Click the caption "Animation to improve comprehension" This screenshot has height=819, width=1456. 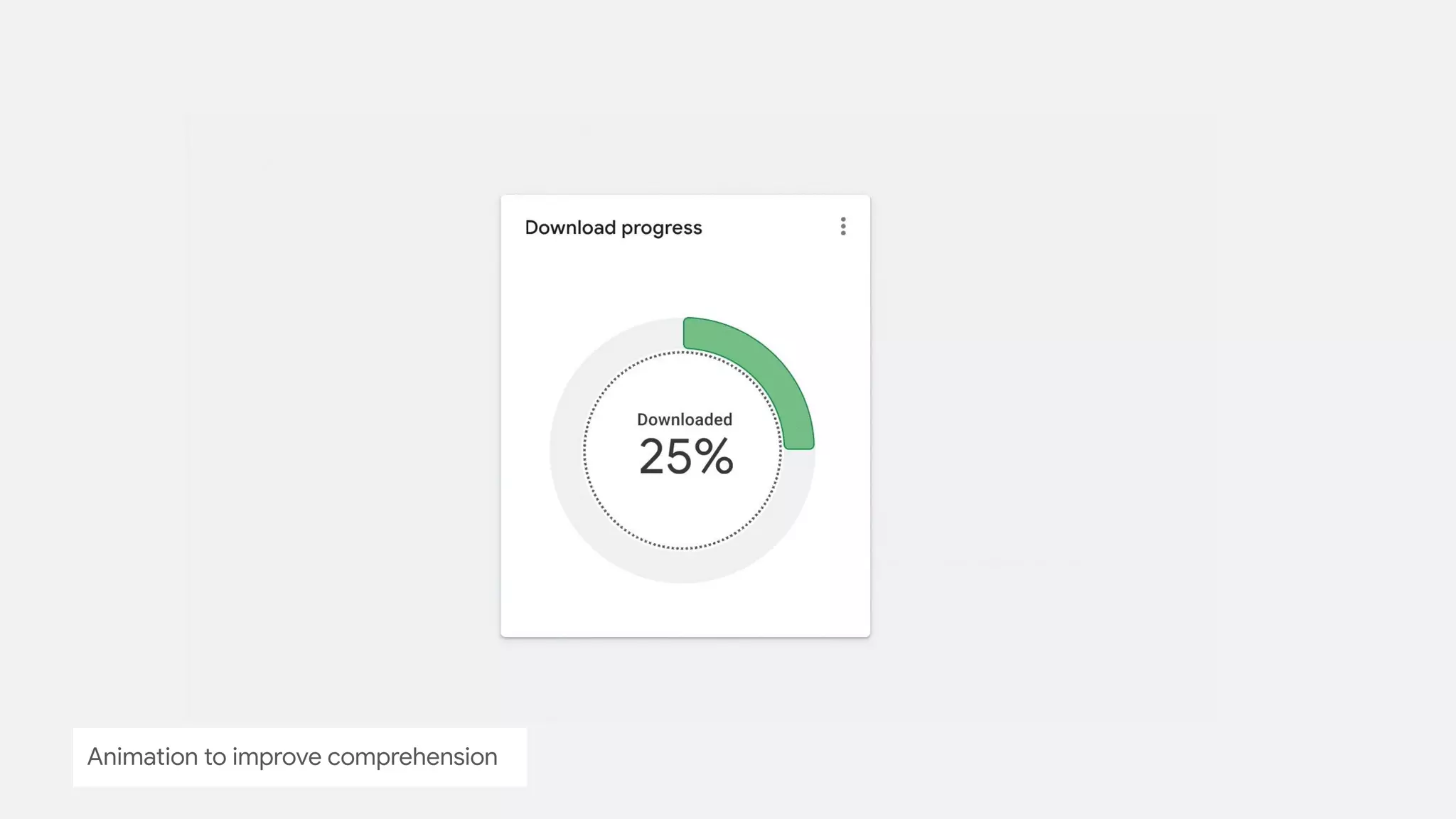pos(292,756)
